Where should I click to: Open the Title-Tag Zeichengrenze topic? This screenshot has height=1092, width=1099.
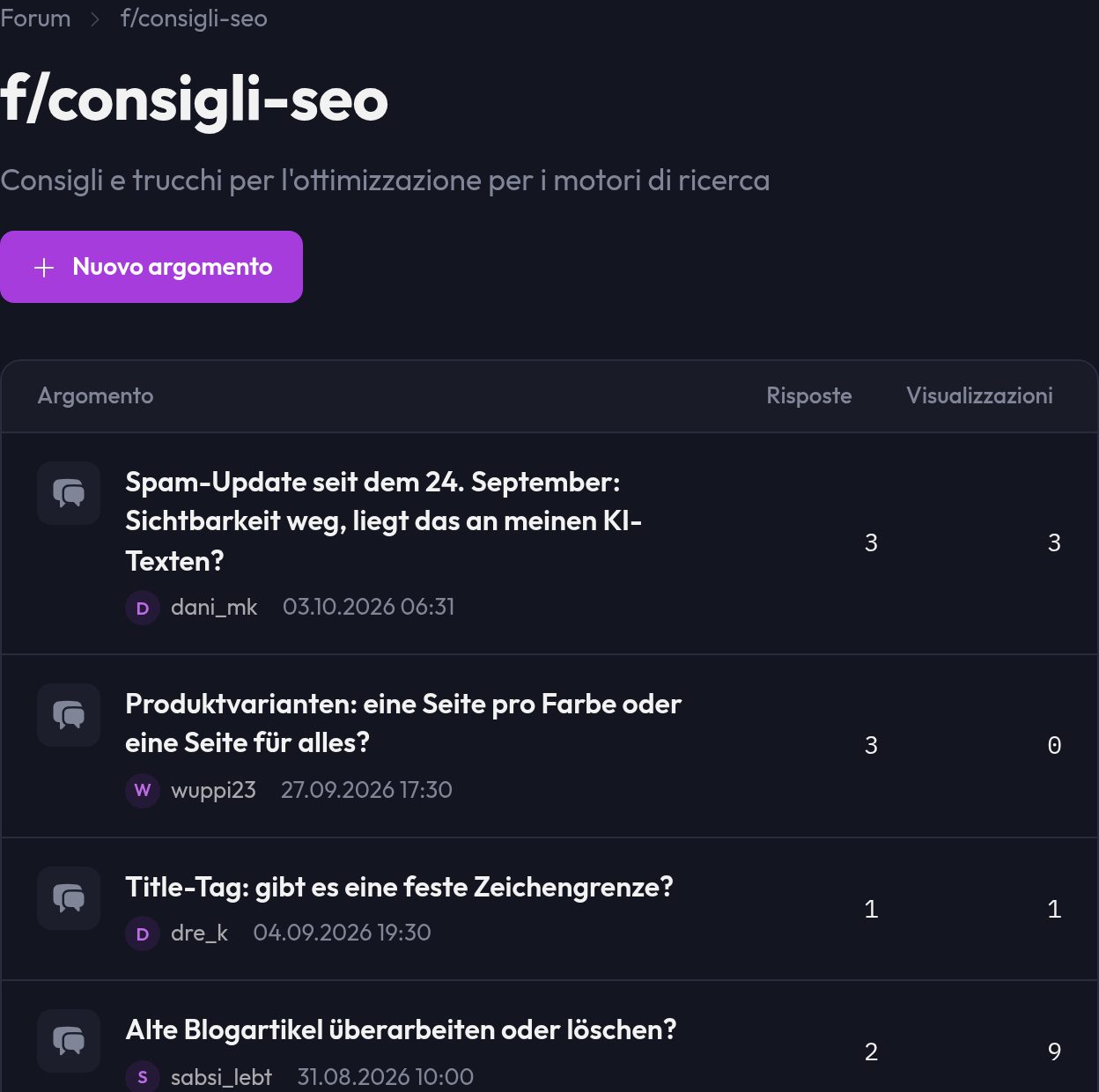399,887
